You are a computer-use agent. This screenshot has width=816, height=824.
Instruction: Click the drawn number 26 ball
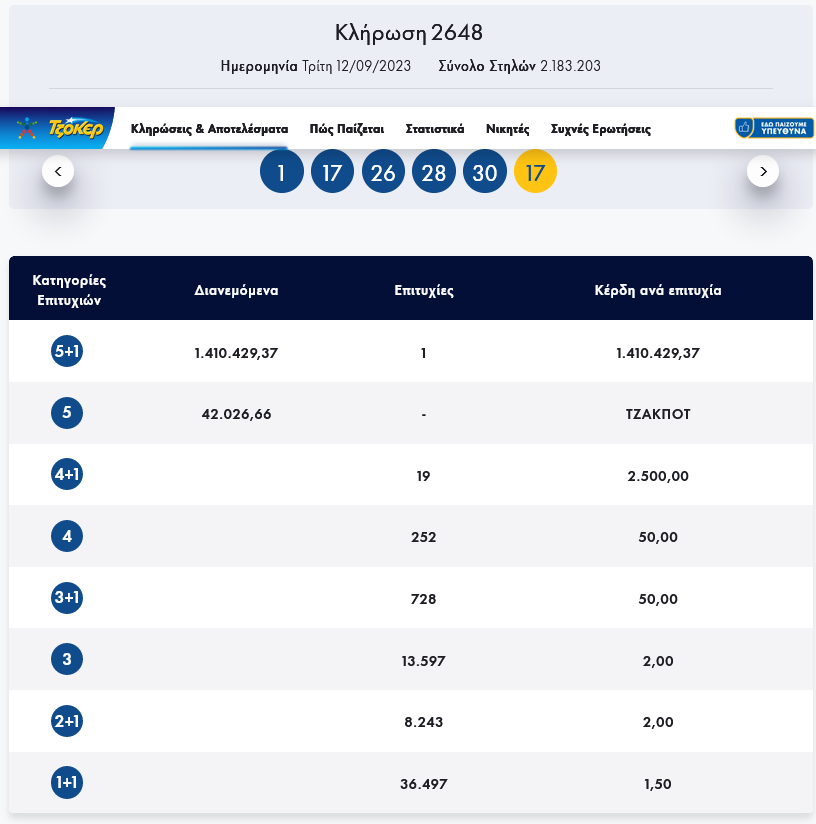click(383, 173)
